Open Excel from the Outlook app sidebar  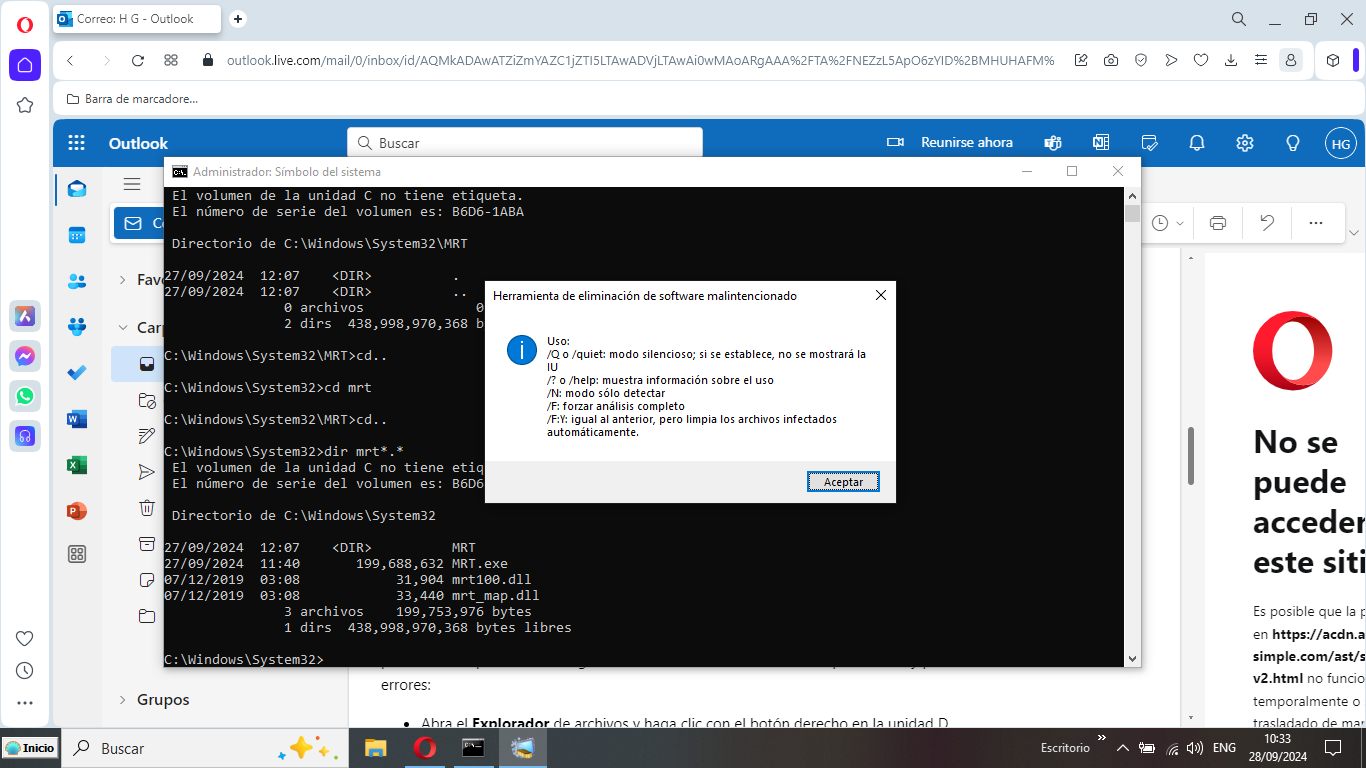(x=77, y=464)
